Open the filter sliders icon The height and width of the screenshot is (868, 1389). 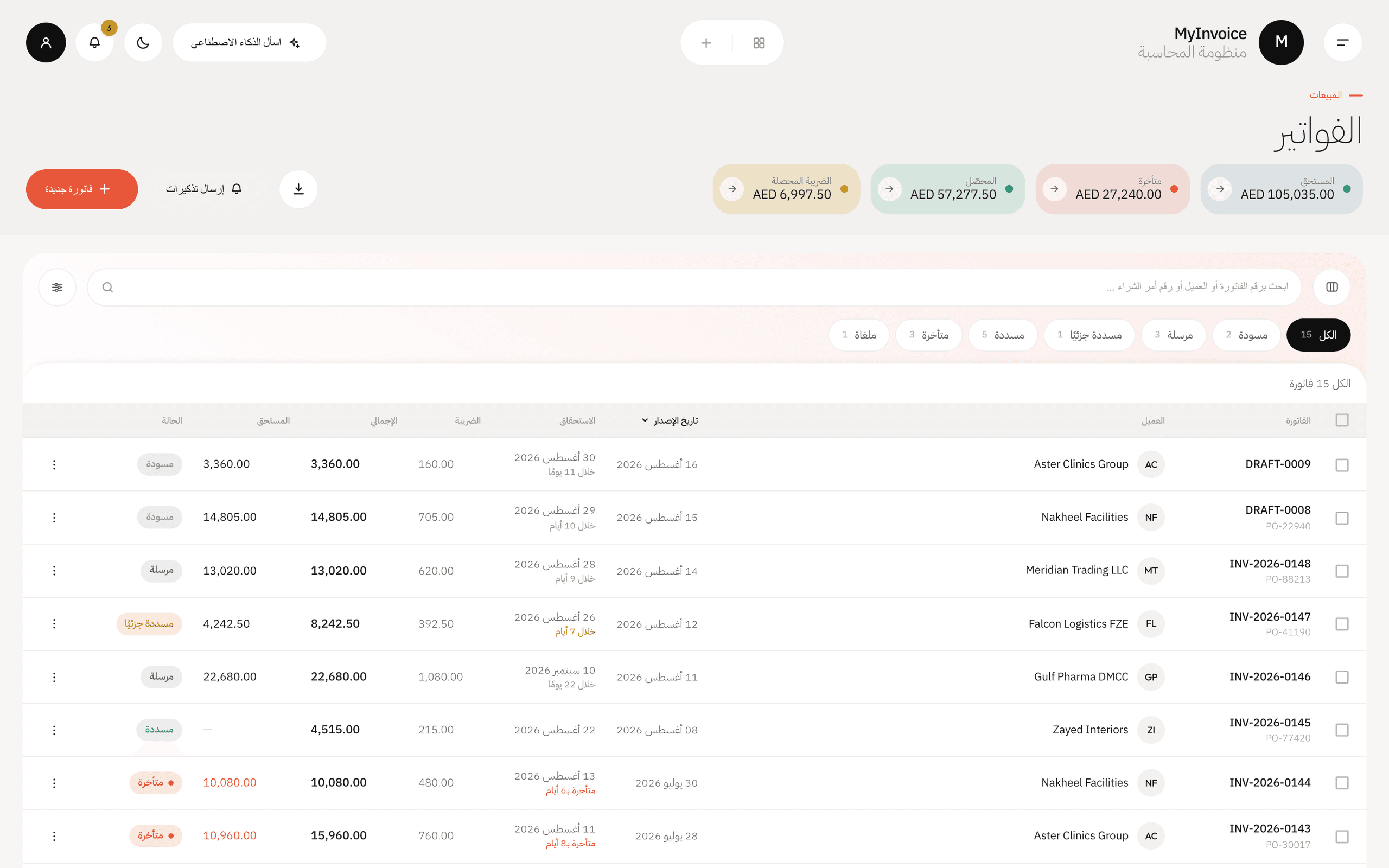58,287
